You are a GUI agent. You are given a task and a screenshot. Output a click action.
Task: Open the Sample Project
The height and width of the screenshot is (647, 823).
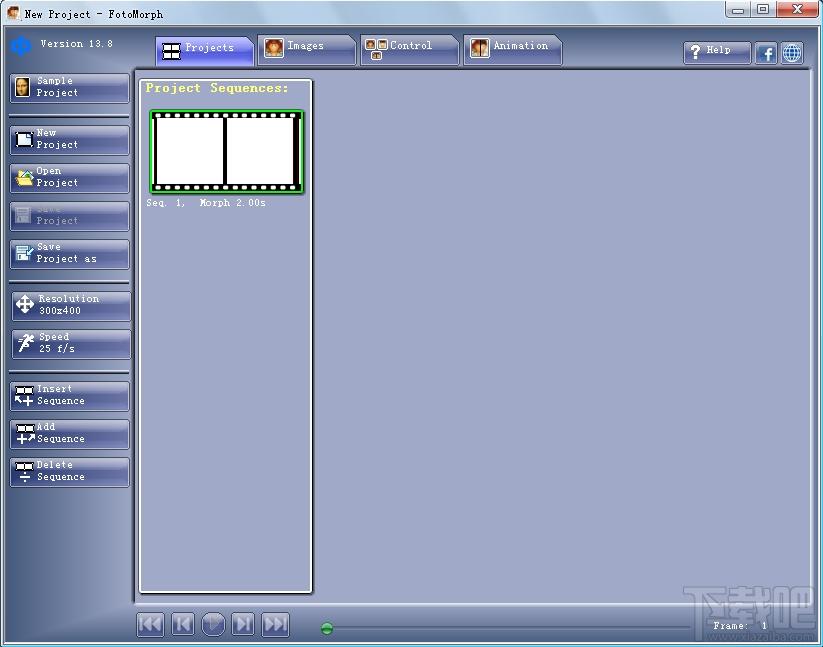tap(69, 88)
